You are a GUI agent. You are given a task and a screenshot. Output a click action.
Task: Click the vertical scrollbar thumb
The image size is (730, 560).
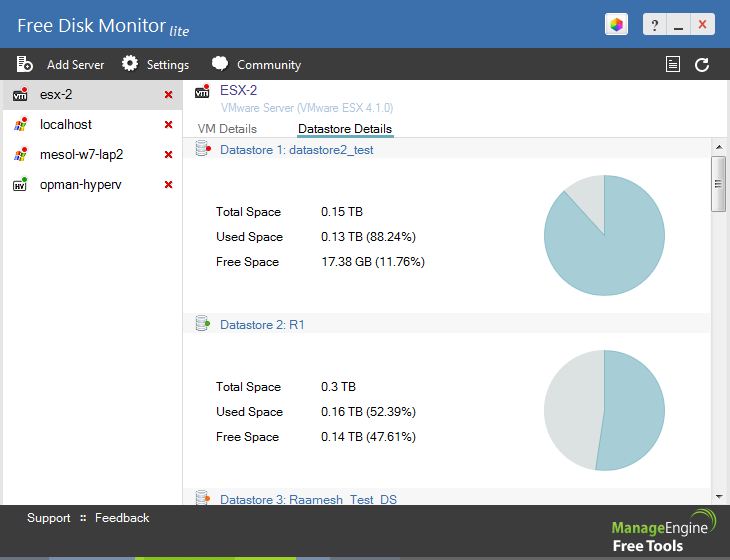(x=718, y=184)
